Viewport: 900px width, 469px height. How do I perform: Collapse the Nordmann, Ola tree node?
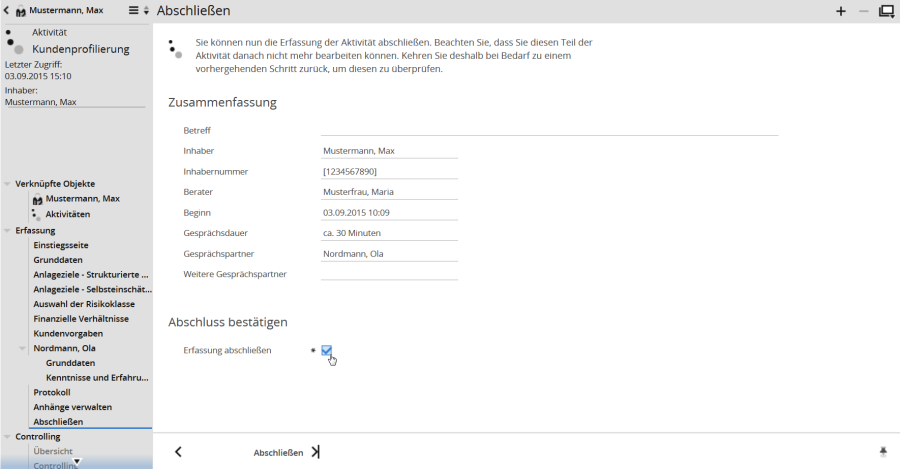pos(23,348)
